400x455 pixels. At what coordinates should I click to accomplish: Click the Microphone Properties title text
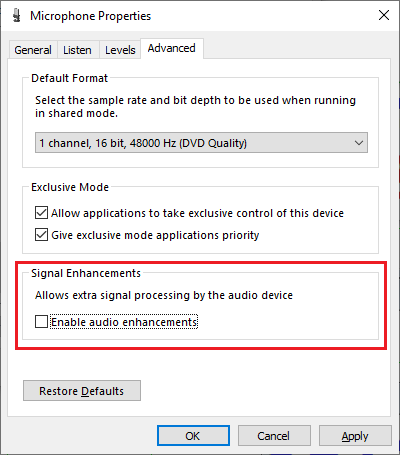[x=90, y=16]
